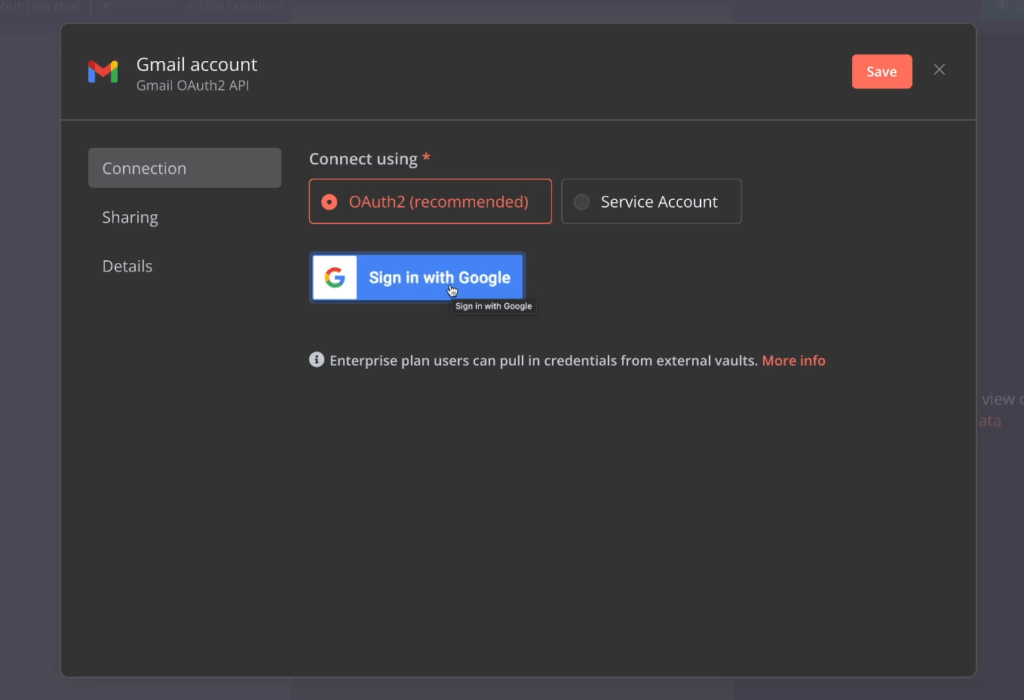
Task: Go to the Details tab
Action: pos(127,266)
